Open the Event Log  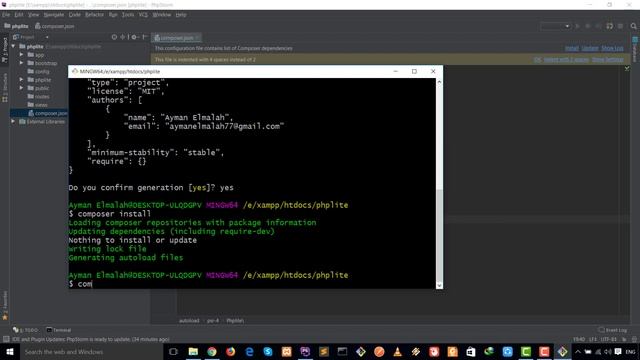point(613,330)
